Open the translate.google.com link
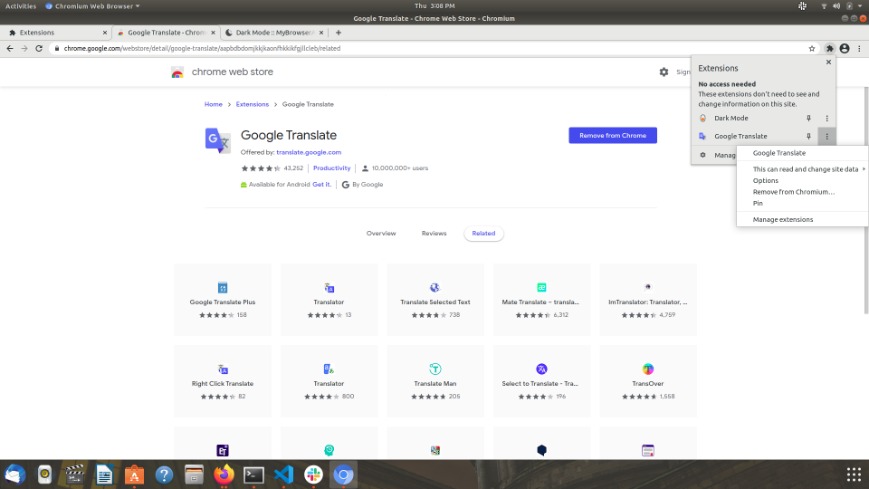 coord(309,152)
